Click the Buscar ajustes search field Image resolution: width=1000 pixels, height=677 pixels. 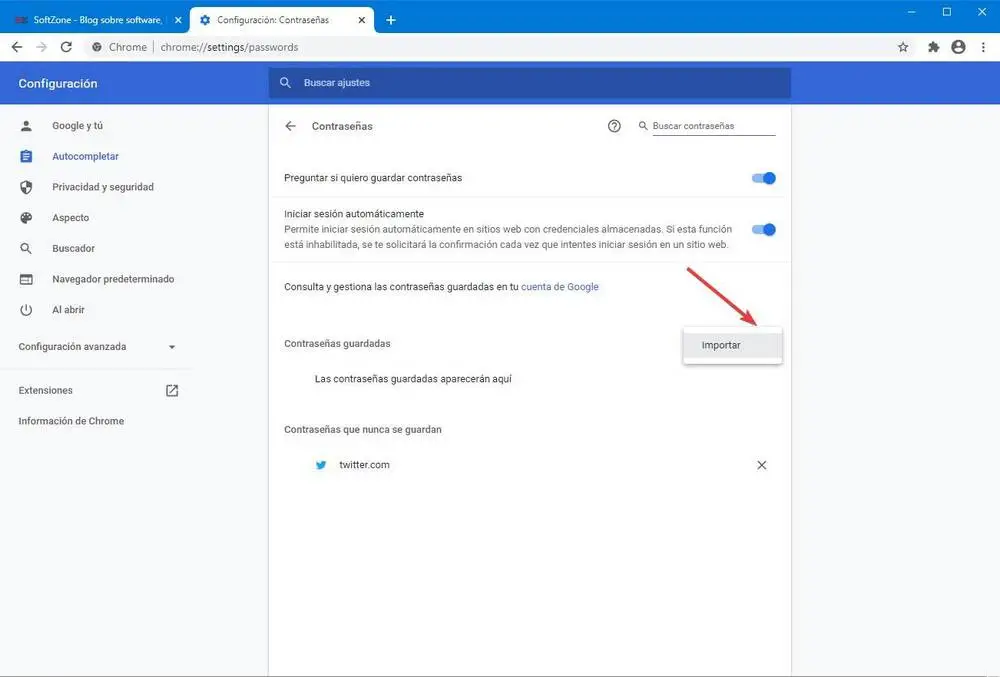(x=529, y=83)
